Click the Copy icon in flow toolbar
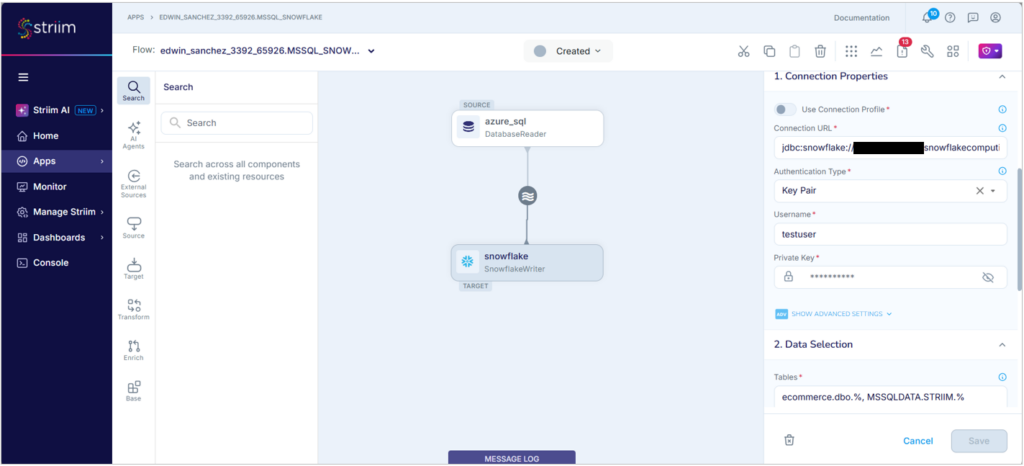This screenshot has height=466, width=1024. pos(769,52)
